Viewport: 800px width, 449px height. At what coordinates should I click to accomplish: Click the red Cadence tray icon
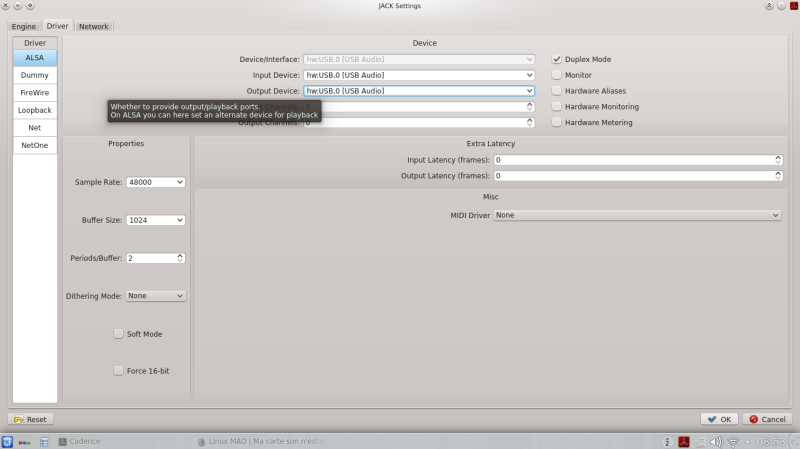pos(684,442)
